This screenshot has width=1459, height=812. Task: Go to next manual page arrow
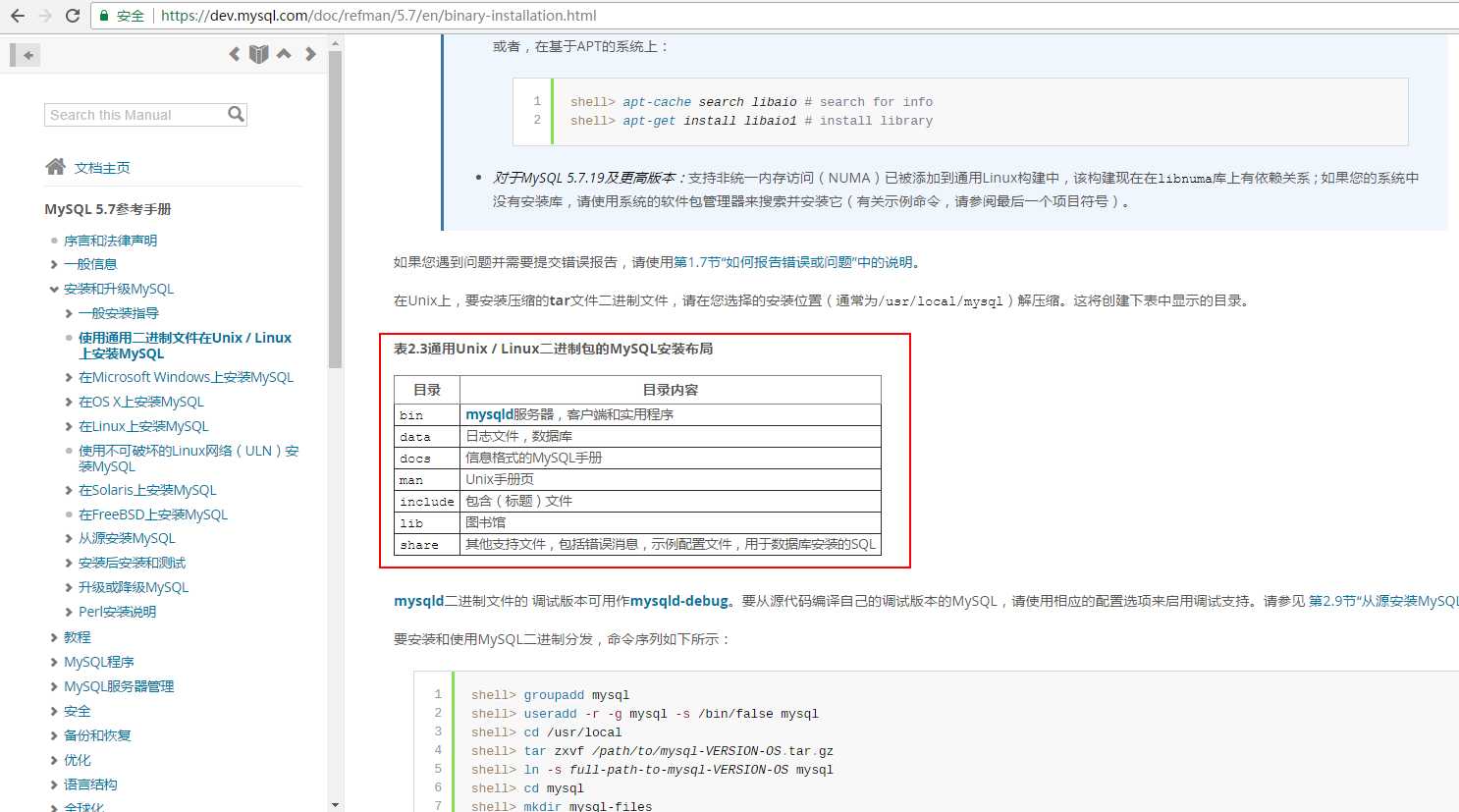pyautogui.click(x=310, y=54)
